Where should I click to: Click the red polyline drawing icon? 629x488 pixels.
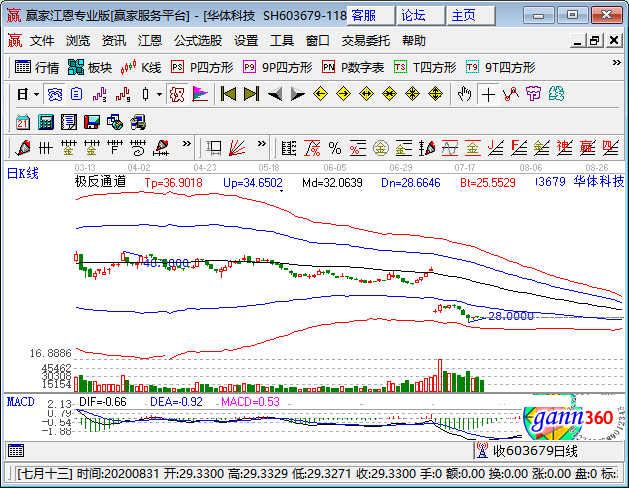511,94
